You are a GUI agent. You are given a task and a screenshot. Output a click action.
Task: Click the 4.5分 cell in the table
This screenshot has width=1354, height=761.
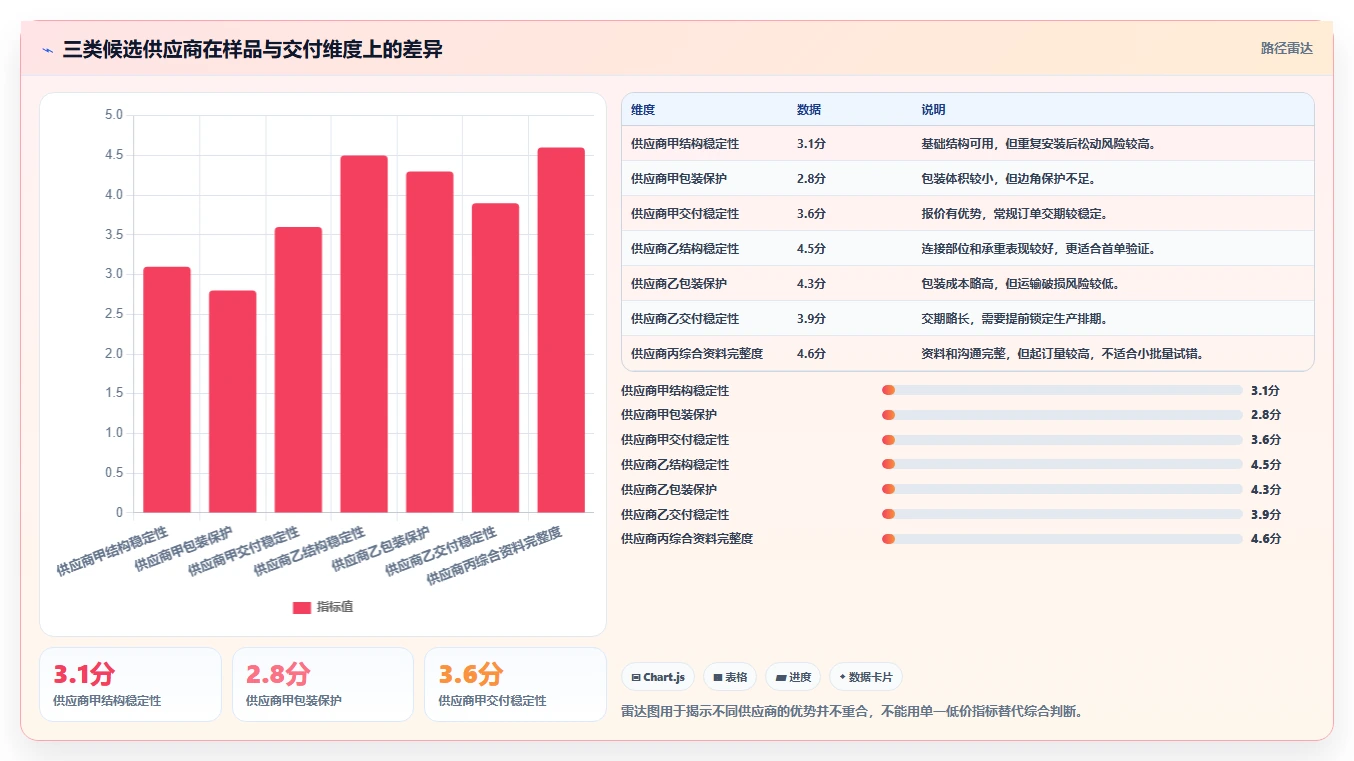click(811, 248)
